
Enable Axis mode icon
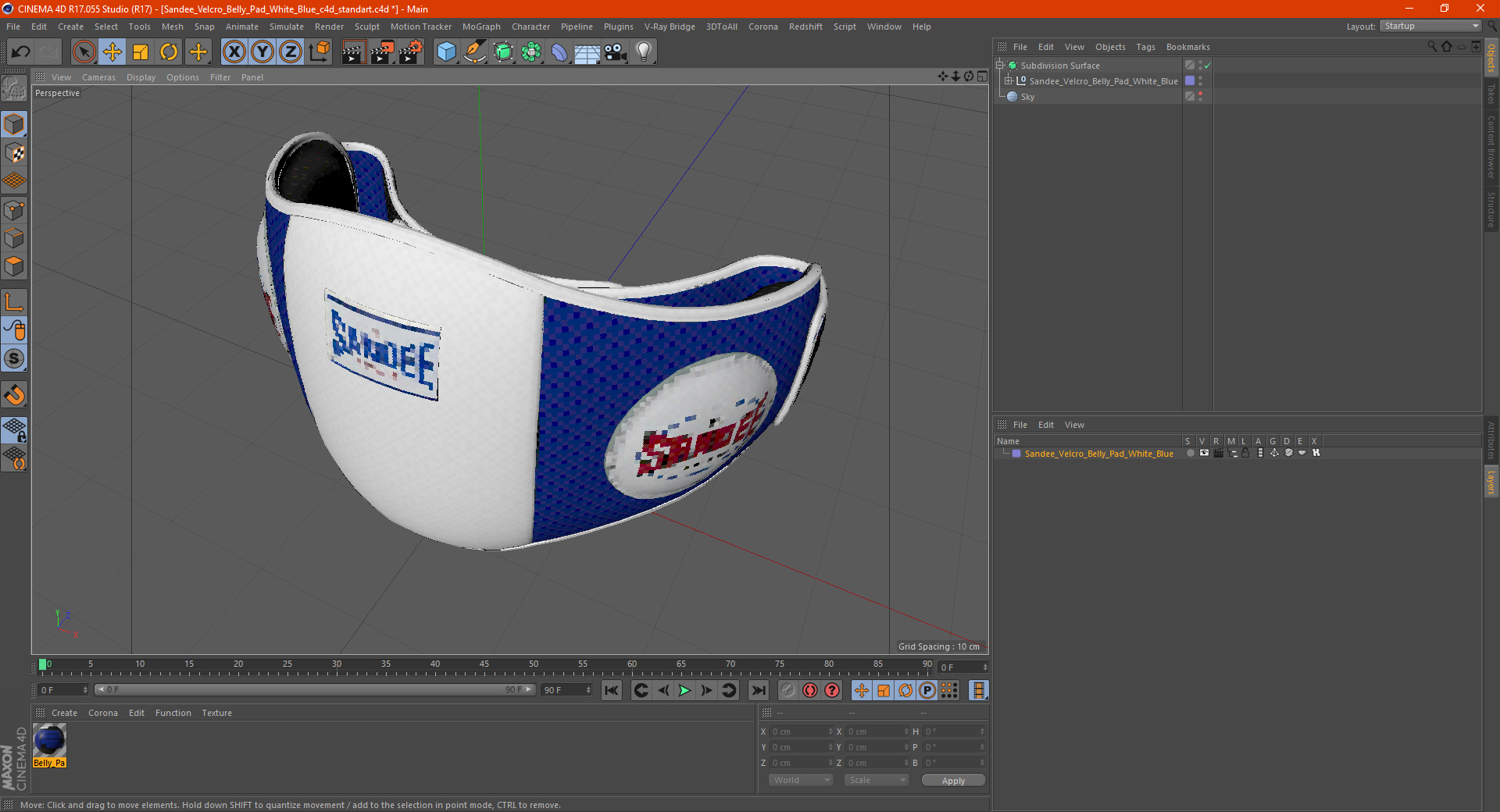14,302
